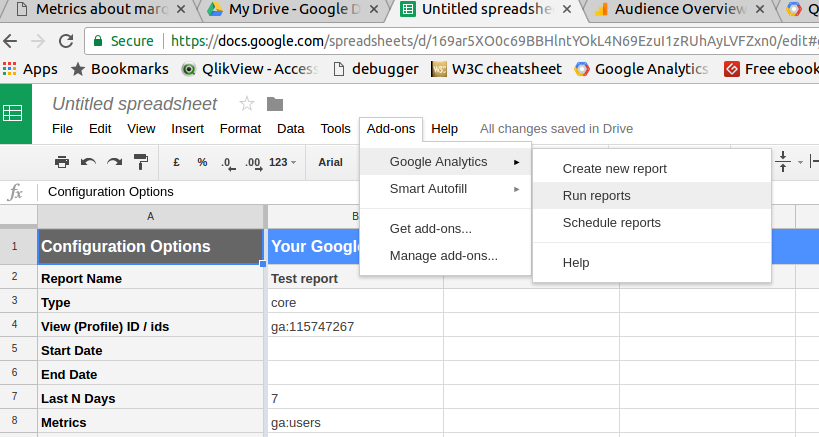Select Schedule reports
The width and height of the screenshot is (819, 437).
pyautogui.click(x=652, y=223)
